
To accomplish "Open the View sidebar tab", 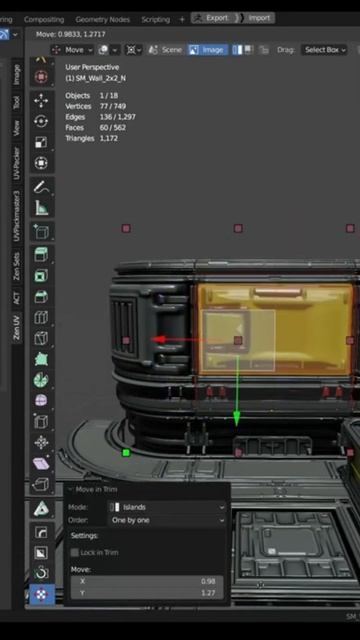I will pyautogui.click(x=16, y=128).
